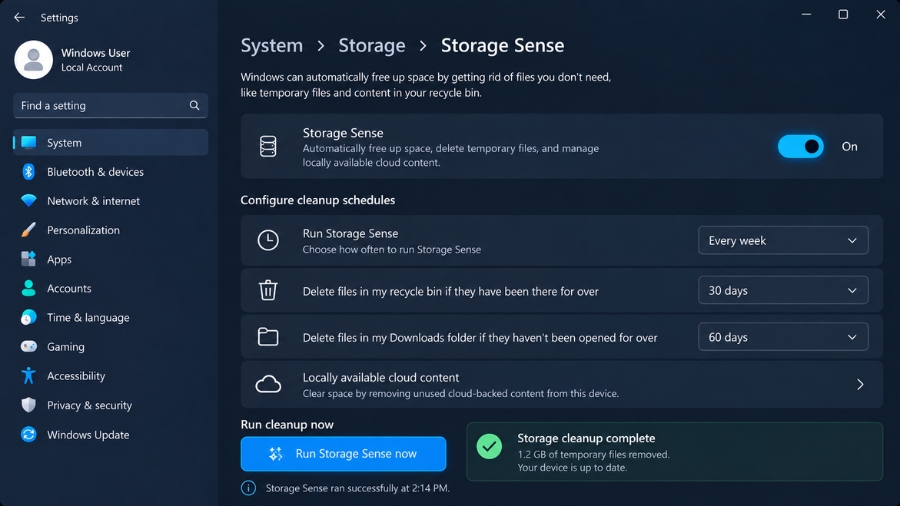Screen dimensions: 900x506
Task: Click 'Storage Sense ran successfully at 2:14 PM' text
Action: 358,488
